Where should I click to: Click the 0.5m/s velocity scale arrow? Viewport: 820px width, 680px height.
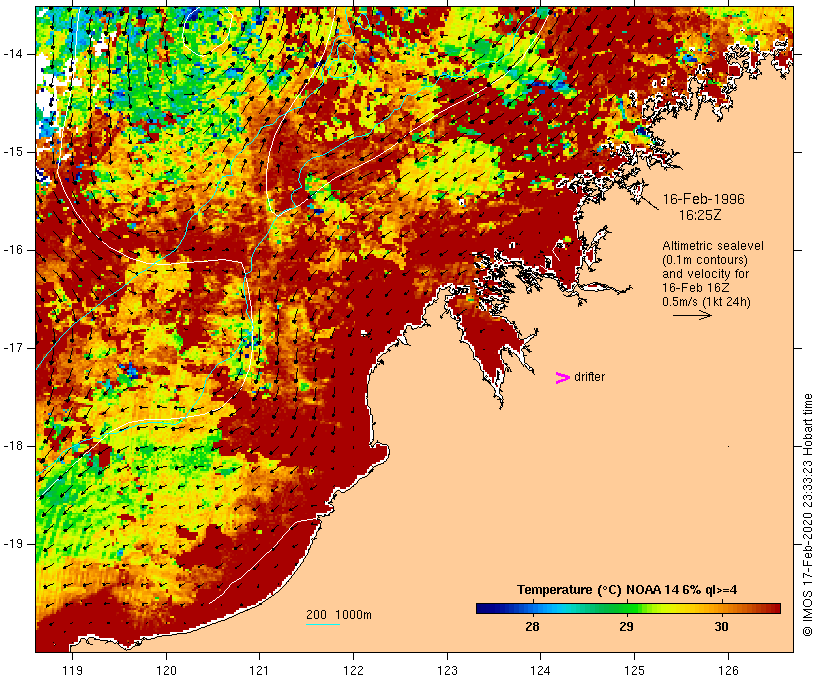(692, 315)
